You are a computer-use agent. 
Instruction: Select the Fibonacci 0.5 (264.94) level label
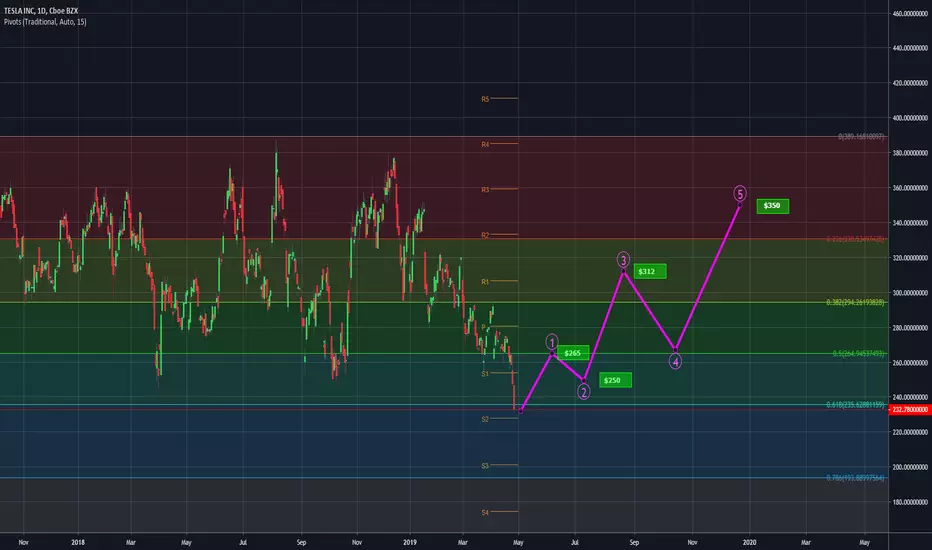(858, 354)
